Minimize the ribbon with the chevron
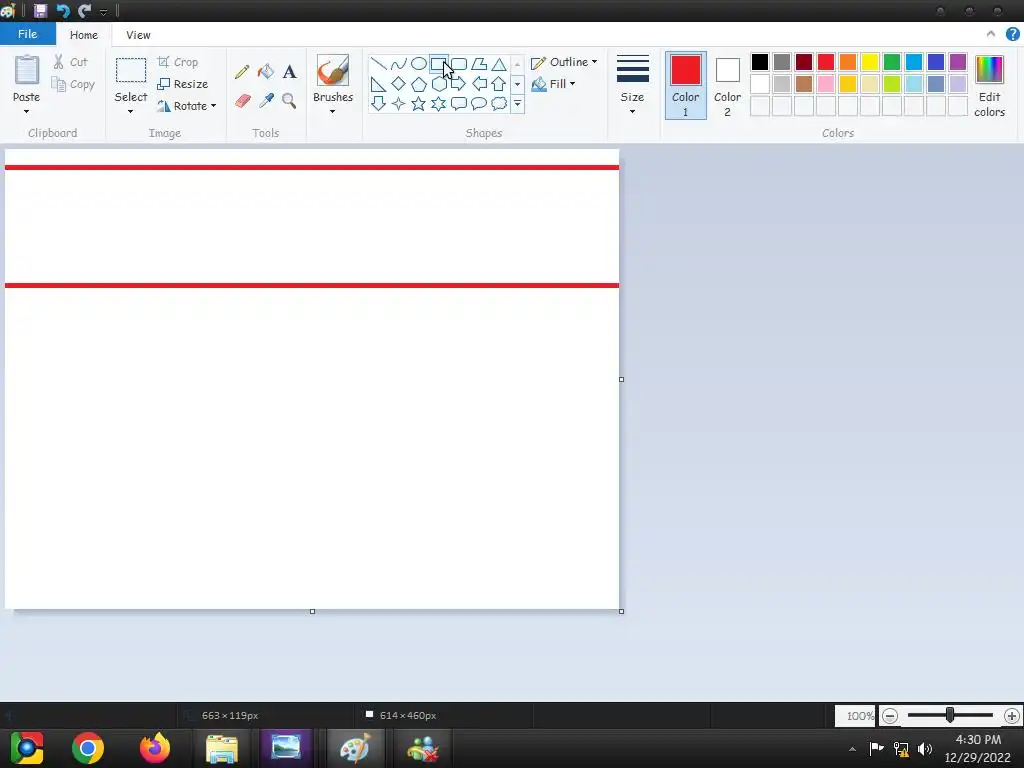 tap(991, 34)
